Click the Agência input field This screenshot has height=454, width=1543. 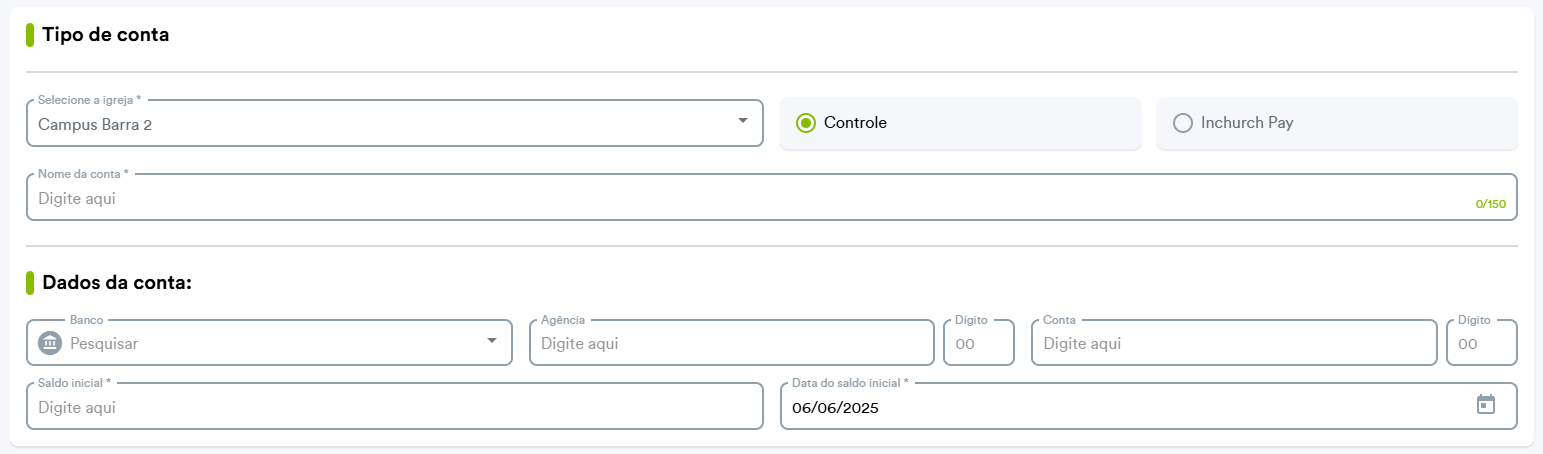(732, 343)
